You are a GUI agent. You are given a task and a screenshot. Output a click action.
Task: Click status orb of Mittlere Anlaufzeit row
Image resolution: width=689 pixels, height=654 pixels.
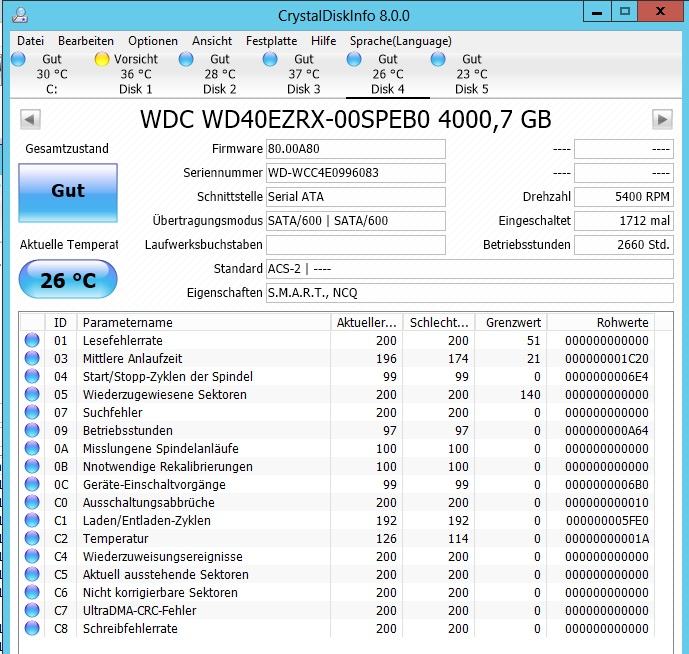(x=32, y=358)
